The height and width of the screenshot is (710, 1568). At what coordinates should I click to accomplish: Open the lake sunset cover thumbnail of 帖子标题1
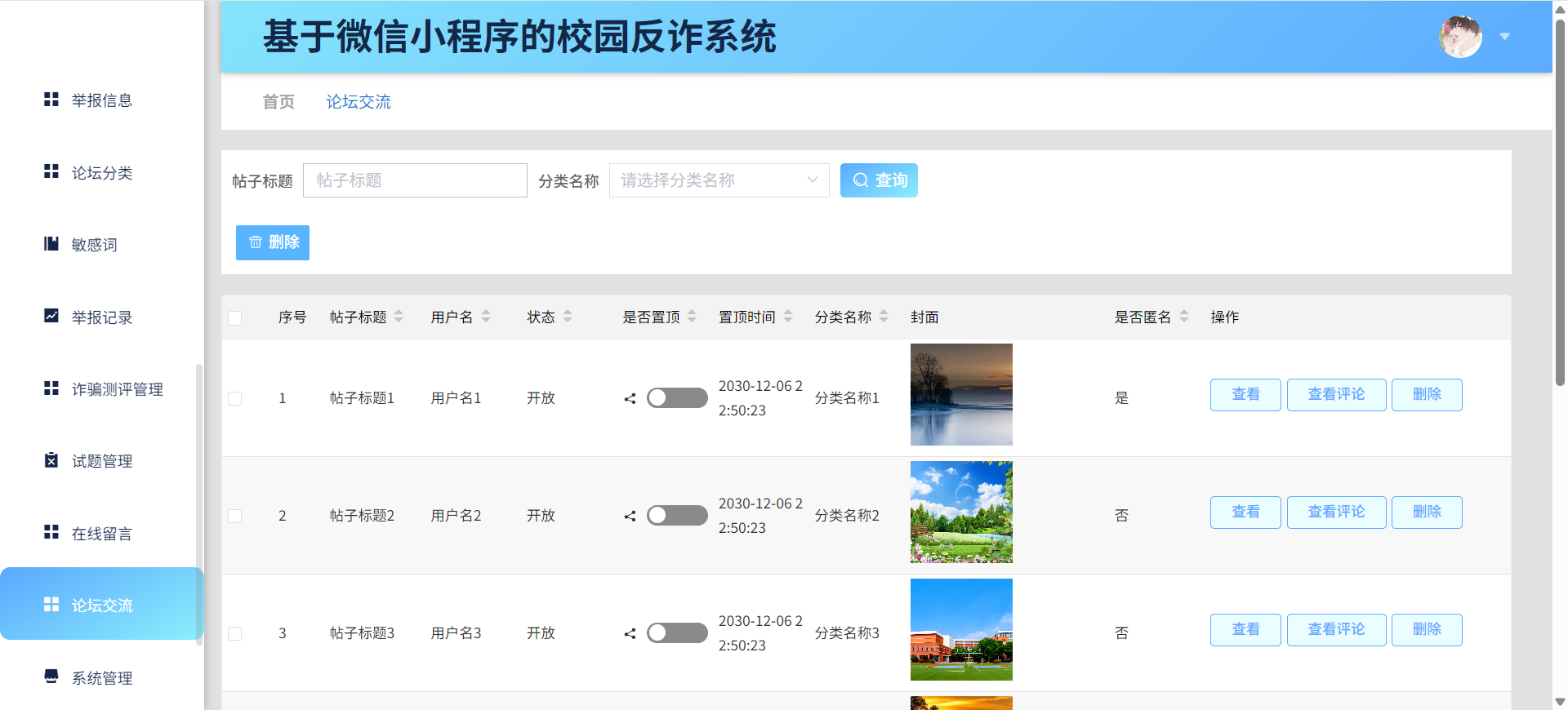coord(961,394)
